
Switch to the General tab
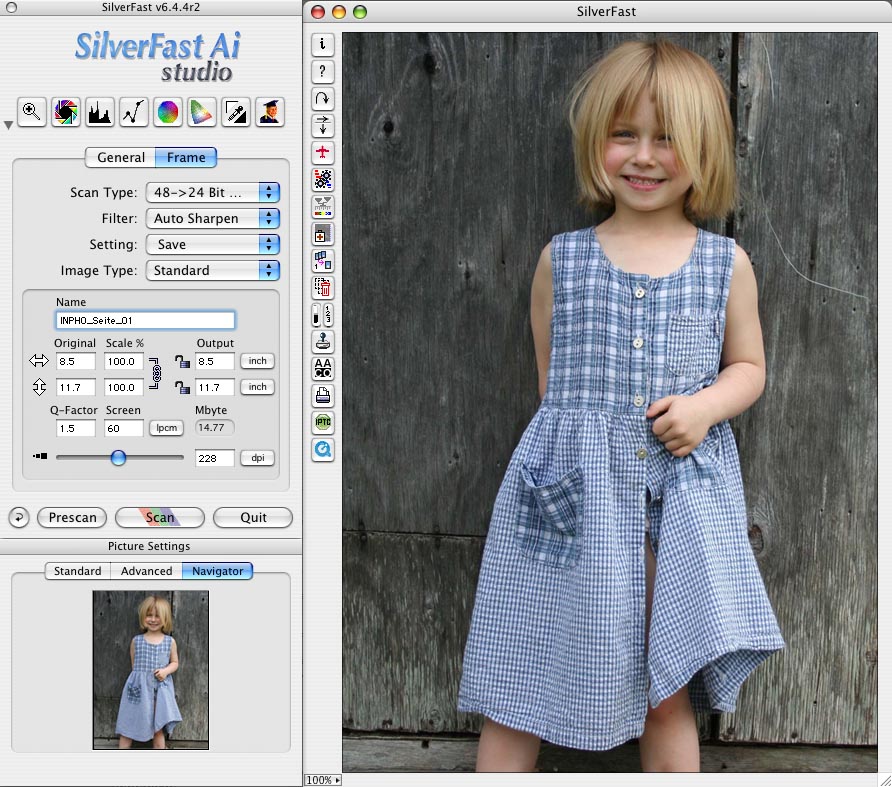(x=120, y=157)
